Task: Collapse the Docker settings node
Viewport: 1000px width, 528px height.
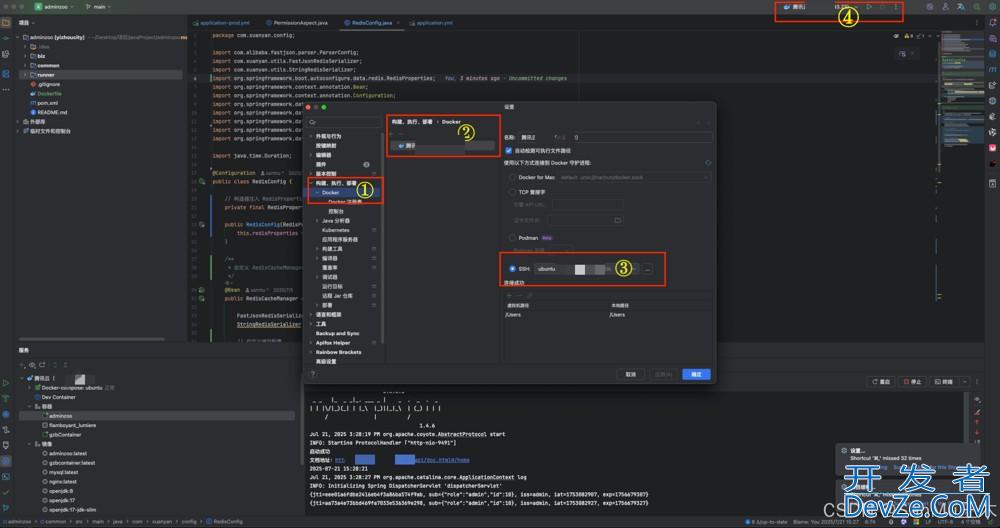Action: (317, 193)
